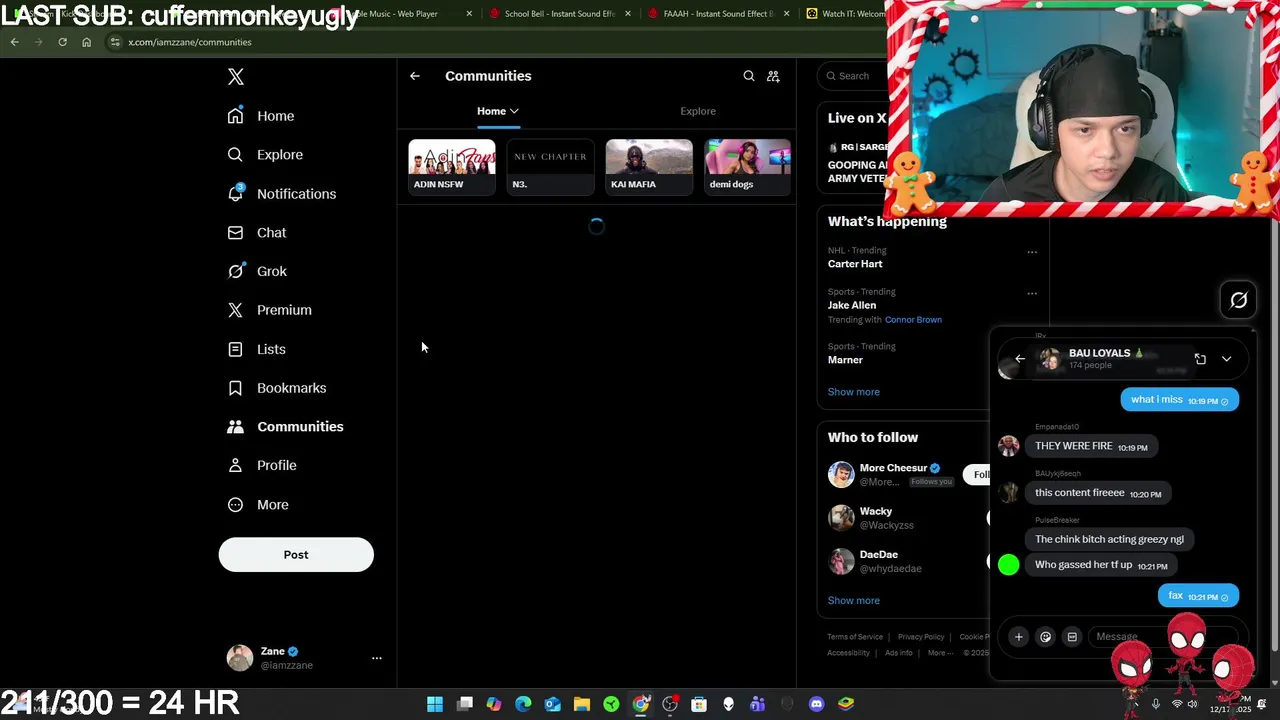1280x720 pixels.
Task: Open Communities in the sidebar
Action: (286, 427)
